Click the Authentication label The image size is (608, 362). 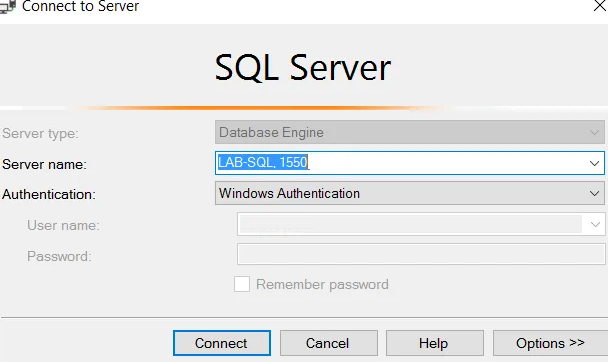click(x=49, y=194)
